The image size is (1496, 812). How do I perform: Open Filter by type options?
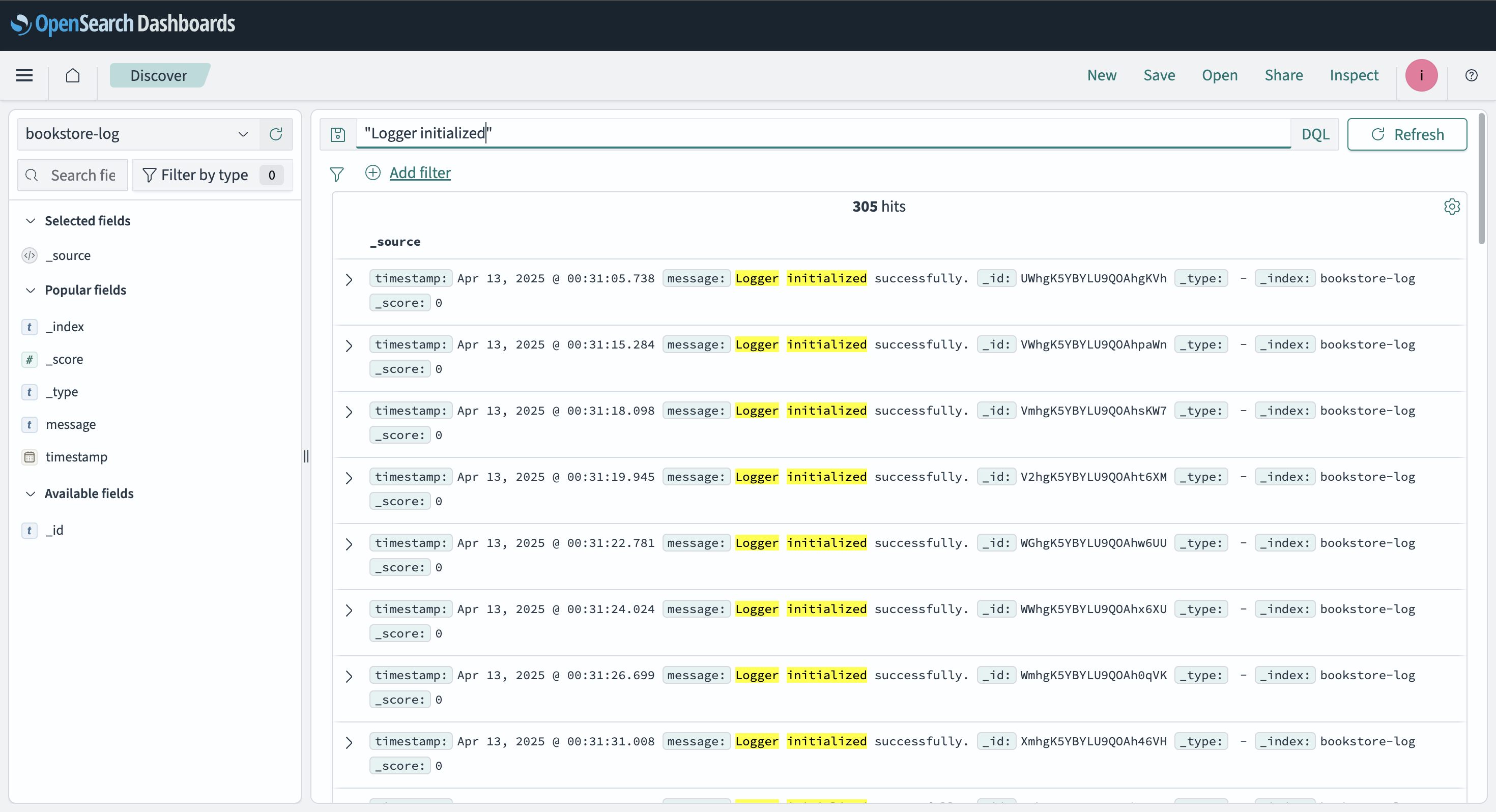pyautogui.click(x=213, y=175)
